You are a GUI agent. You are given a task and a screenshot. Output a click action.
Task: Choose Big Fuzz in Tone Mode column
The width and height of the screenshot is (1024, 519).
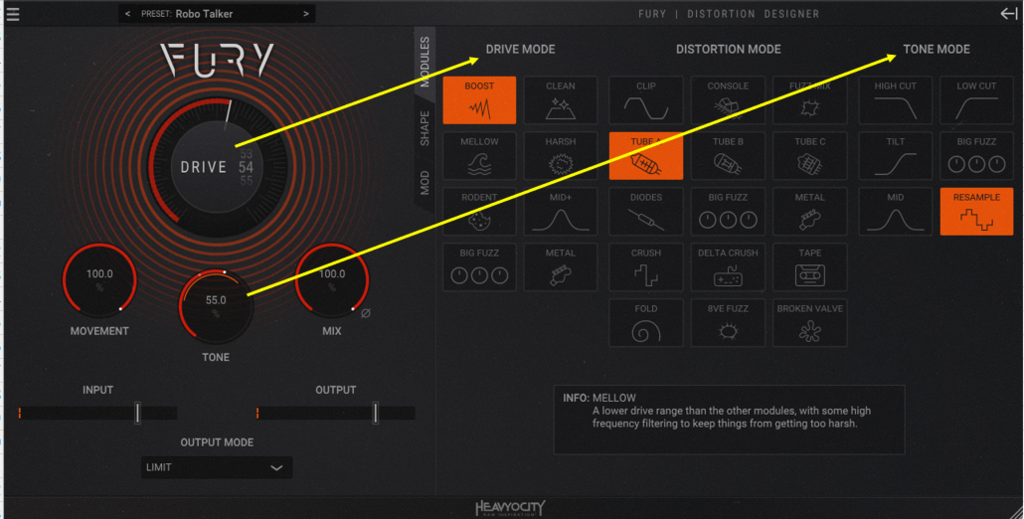[976, 156]
